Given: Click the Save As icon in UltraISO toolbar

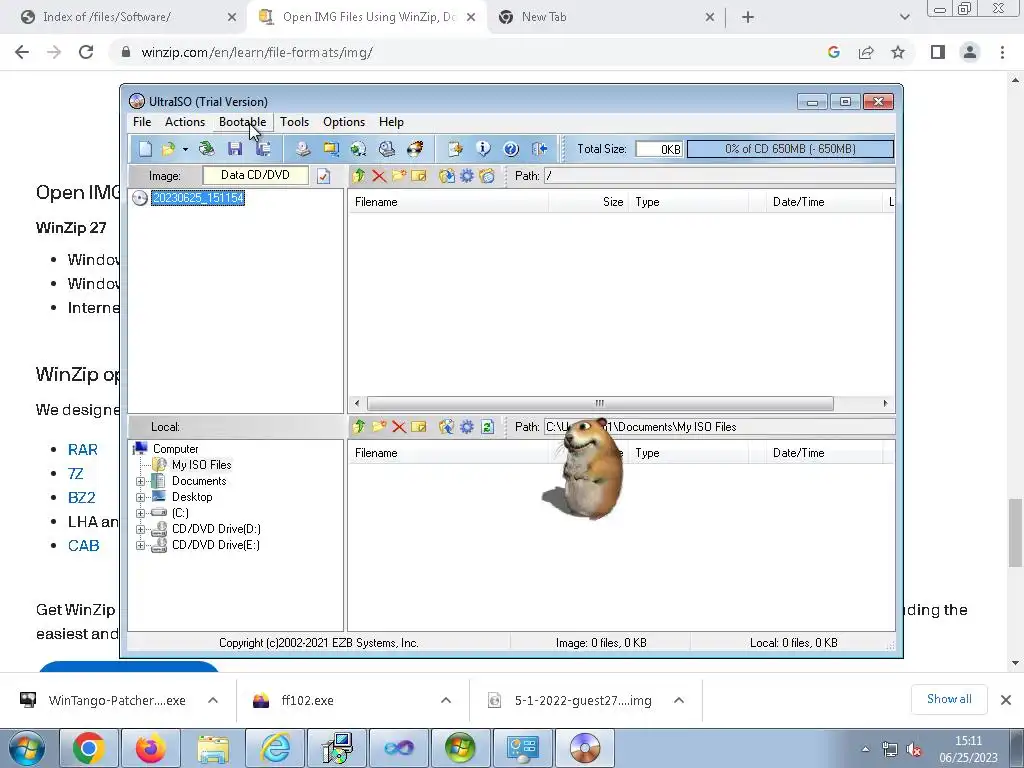Looking at the screenshot, I should pos(263,149).
